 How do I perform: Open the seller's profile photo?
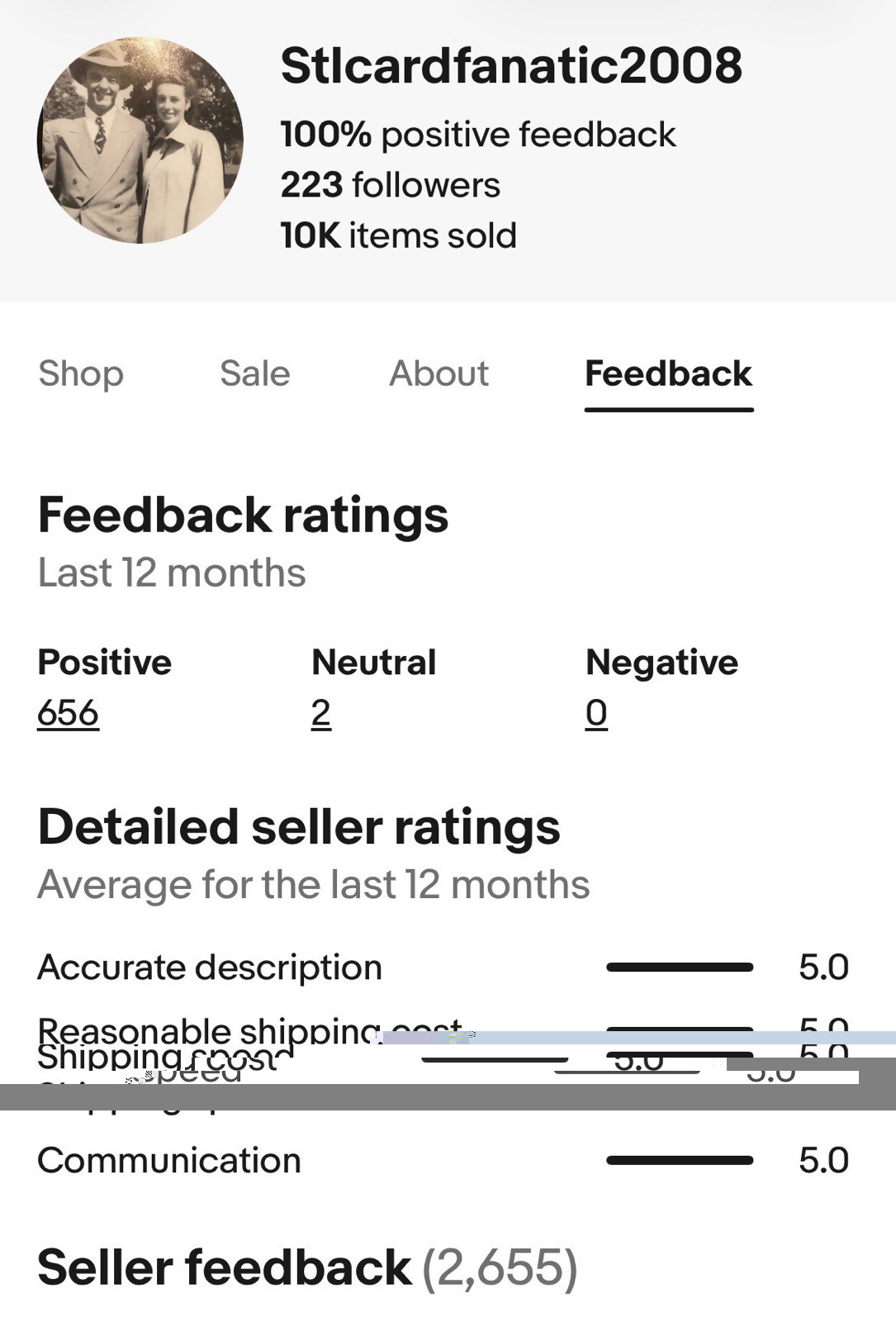pos(140,140)
